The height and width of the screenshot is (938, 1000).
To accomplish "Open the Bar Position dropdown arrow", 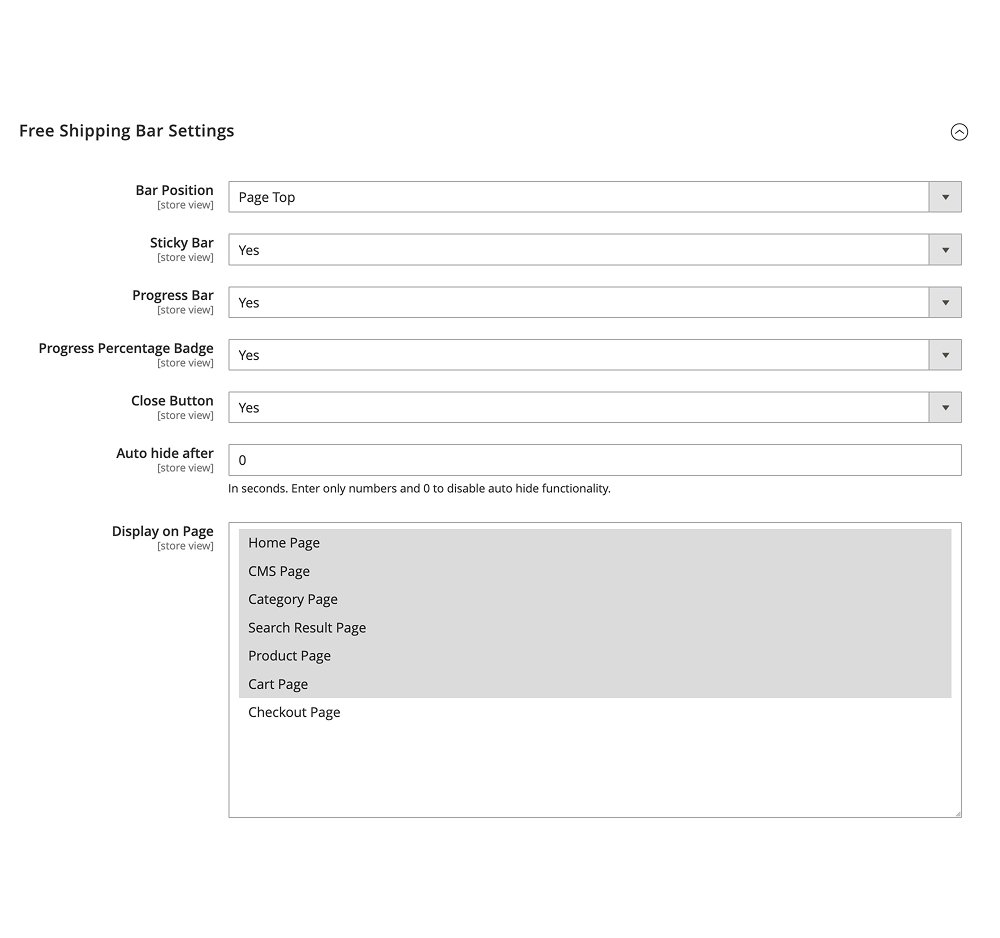I will click(x=945, y=197).
